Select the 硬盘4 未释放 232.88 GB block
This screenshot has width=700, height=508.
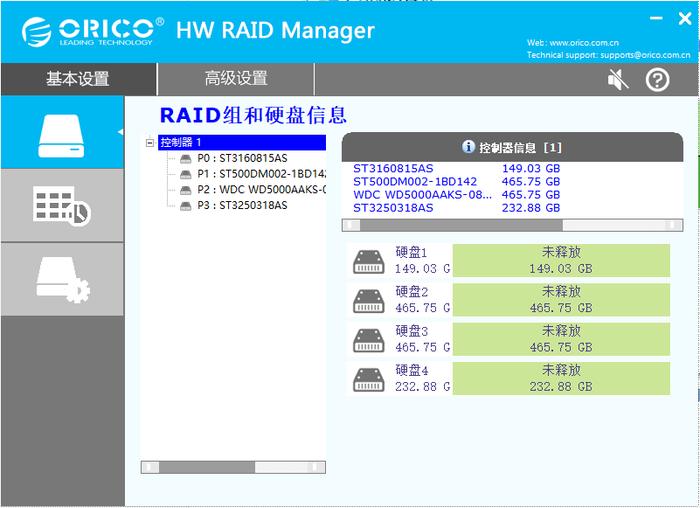[x=561, y=379]
